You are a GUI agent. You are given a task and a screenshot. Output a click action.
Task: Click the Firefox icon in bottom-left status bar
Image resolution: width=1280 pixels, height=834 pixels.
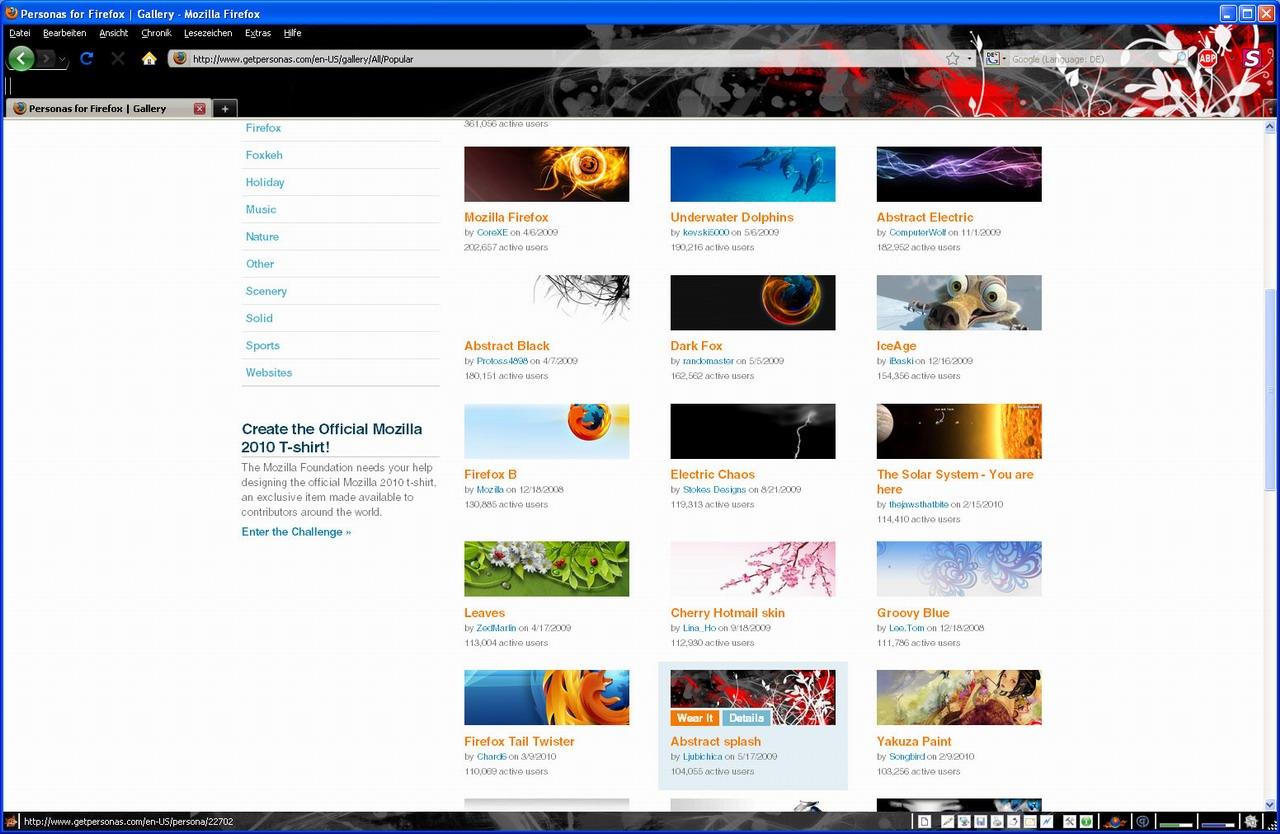click(x=11, y=822)
